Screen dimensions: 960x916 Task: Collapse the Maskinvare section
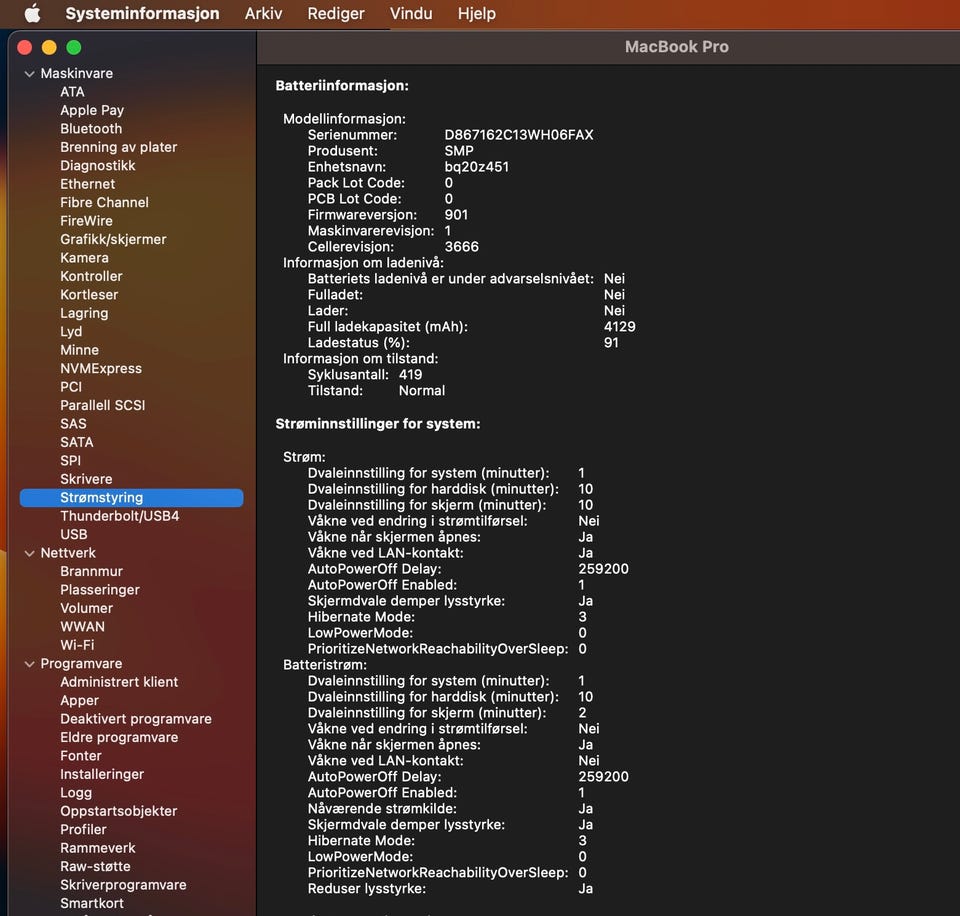(28, 74)
